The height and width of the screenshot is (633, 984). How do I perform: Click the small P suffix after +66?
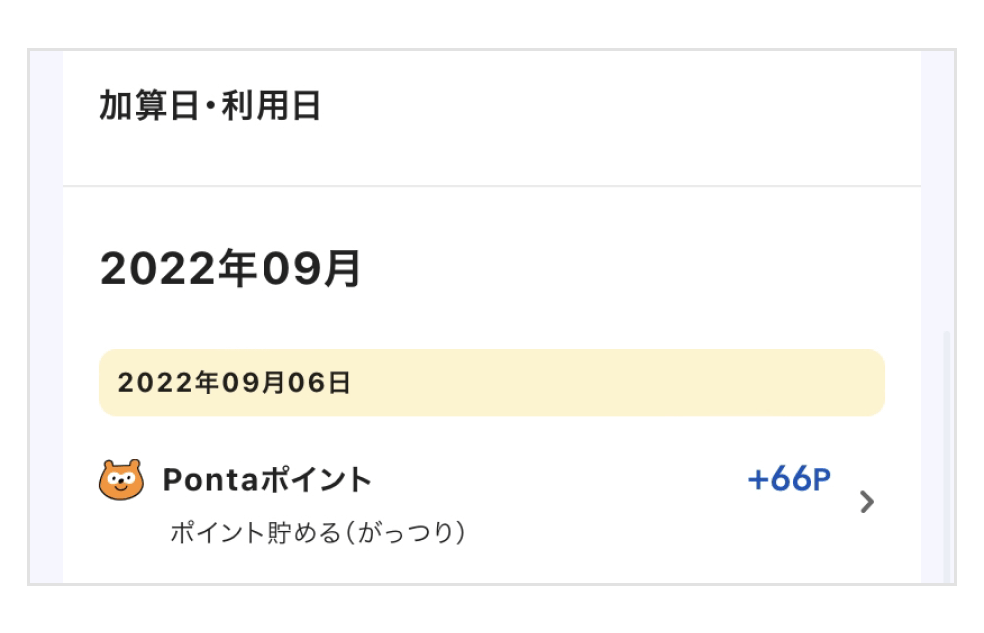pyautogui.click(x=821, y=482)
